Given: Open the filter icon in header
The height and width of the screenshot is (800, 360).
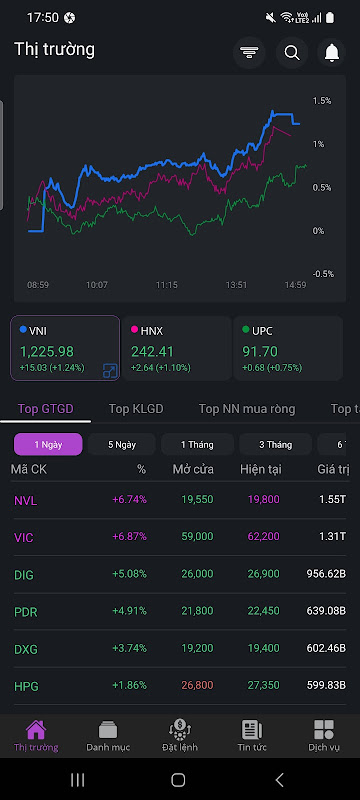Looking at the screenshot, I should point(249,53).
